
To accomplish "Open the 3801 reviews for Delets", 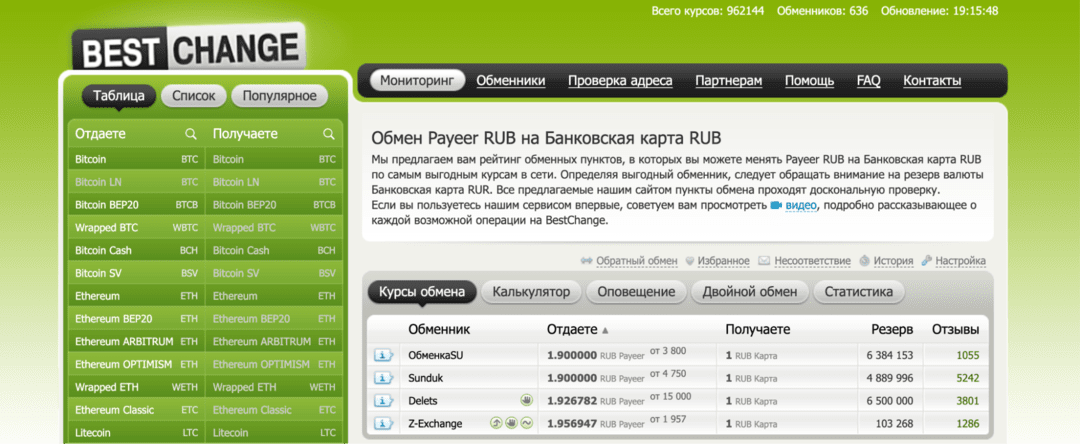I will 967,401.
